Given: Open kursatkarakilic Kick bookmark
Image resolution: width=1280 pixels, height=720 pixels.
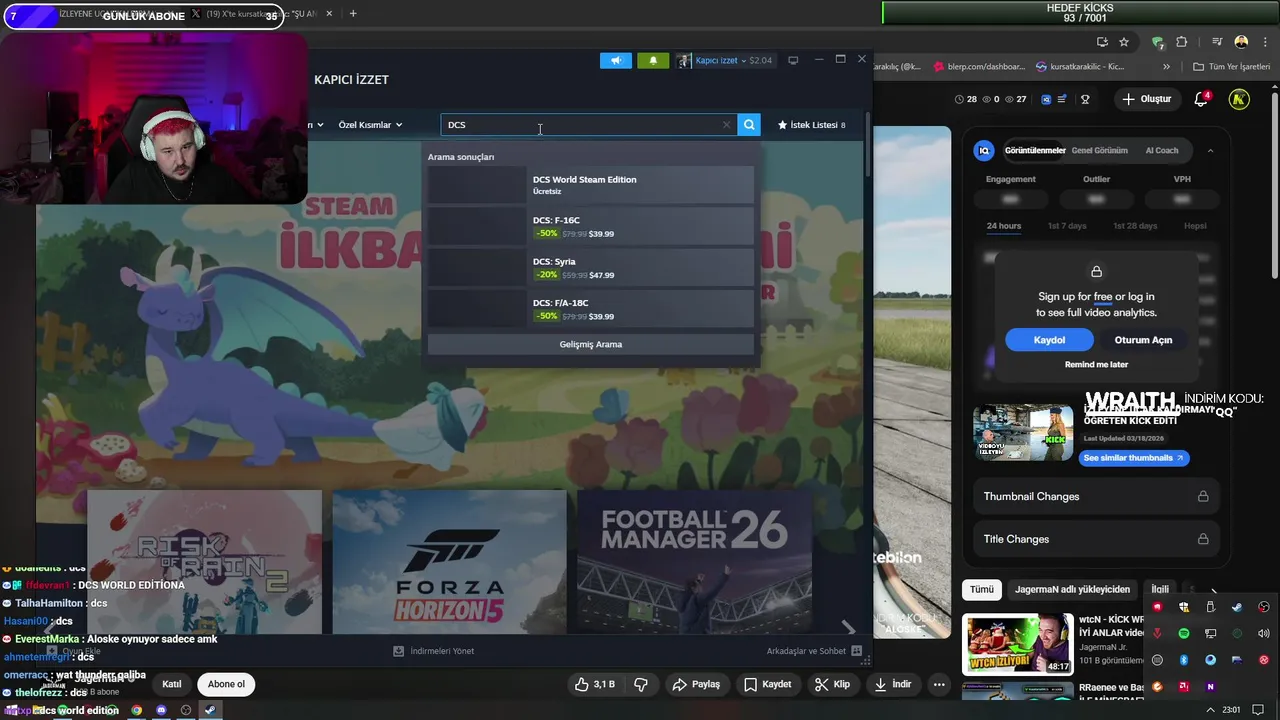Looking at the screenshot, I should 1080,67.
